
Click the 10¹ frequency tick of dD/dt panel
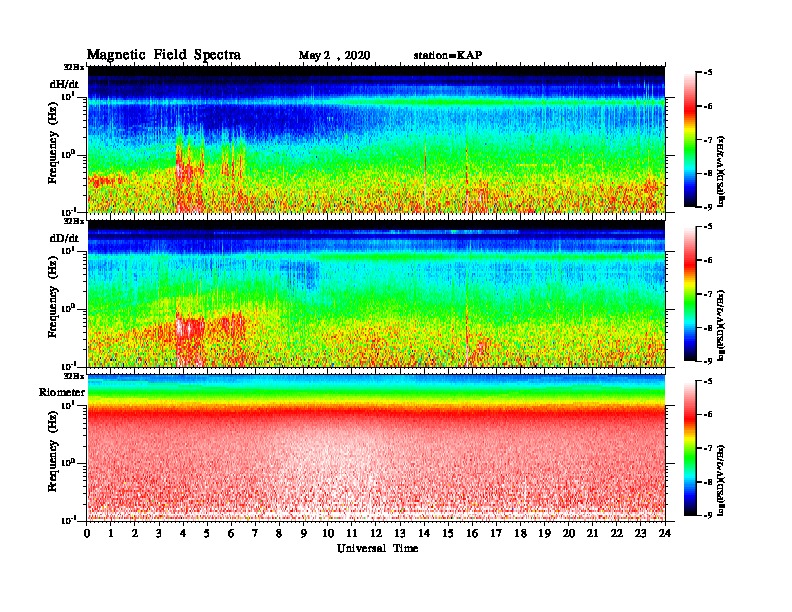[x=69, y=251]
